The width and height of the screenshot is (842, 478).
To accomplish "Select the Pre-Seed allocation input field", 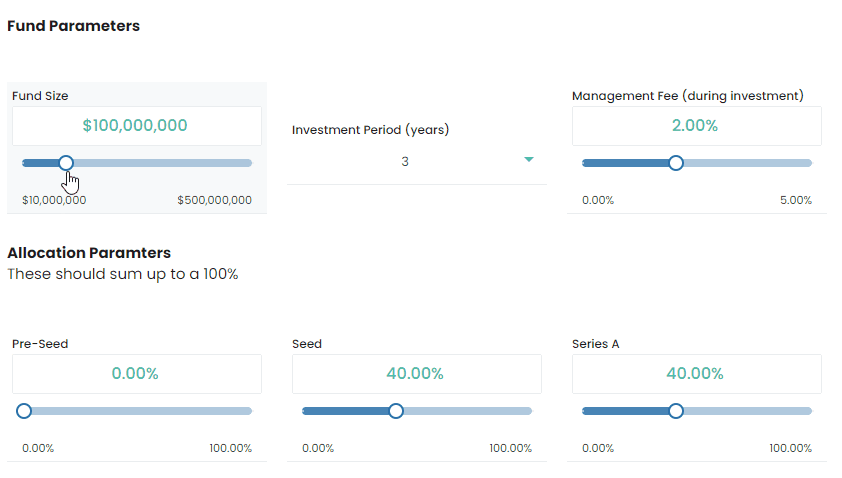I will click(x=136, y=374).
